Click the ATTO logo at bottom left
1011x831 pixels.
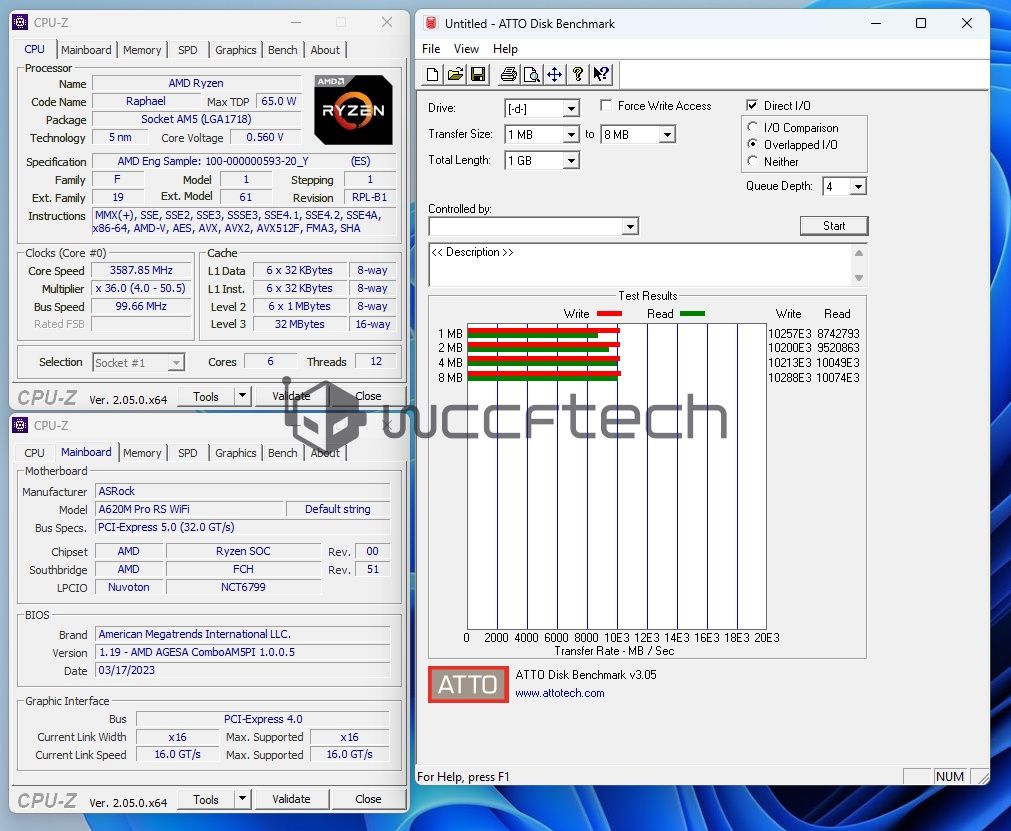click(x=467, y=684)
